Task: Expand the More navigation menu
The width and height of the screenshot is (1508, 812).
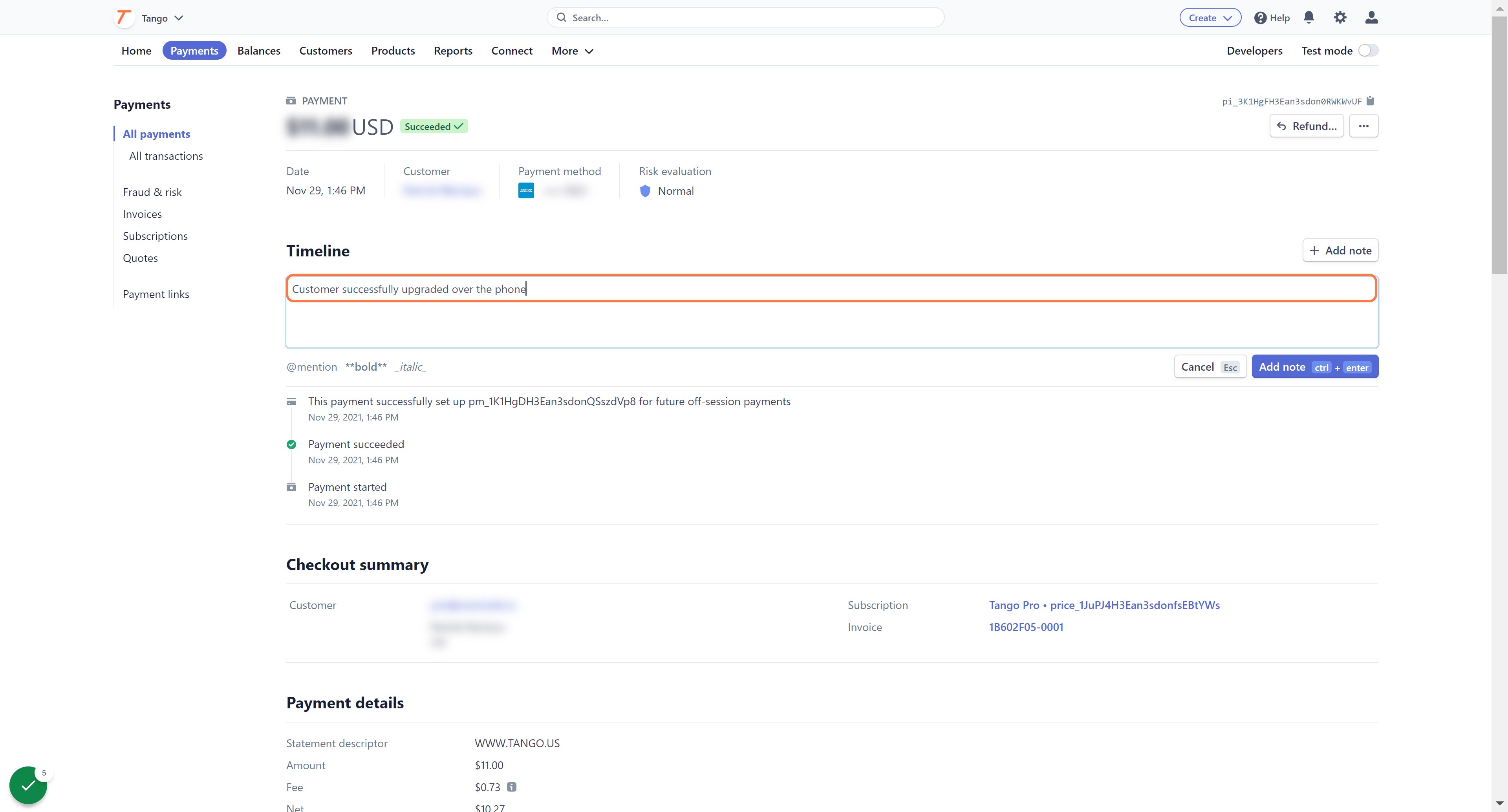Action: [x=572, y=51]
